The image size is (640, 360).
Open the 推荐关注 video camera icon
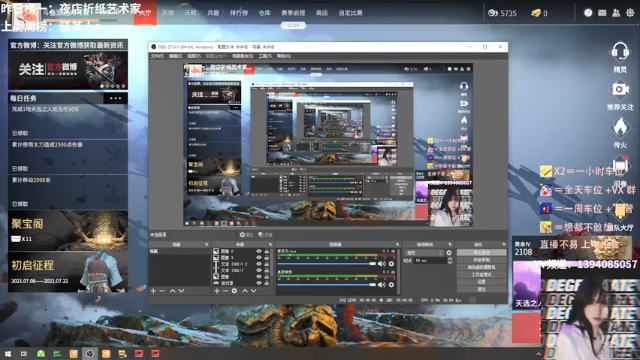(x=620, y=89)
